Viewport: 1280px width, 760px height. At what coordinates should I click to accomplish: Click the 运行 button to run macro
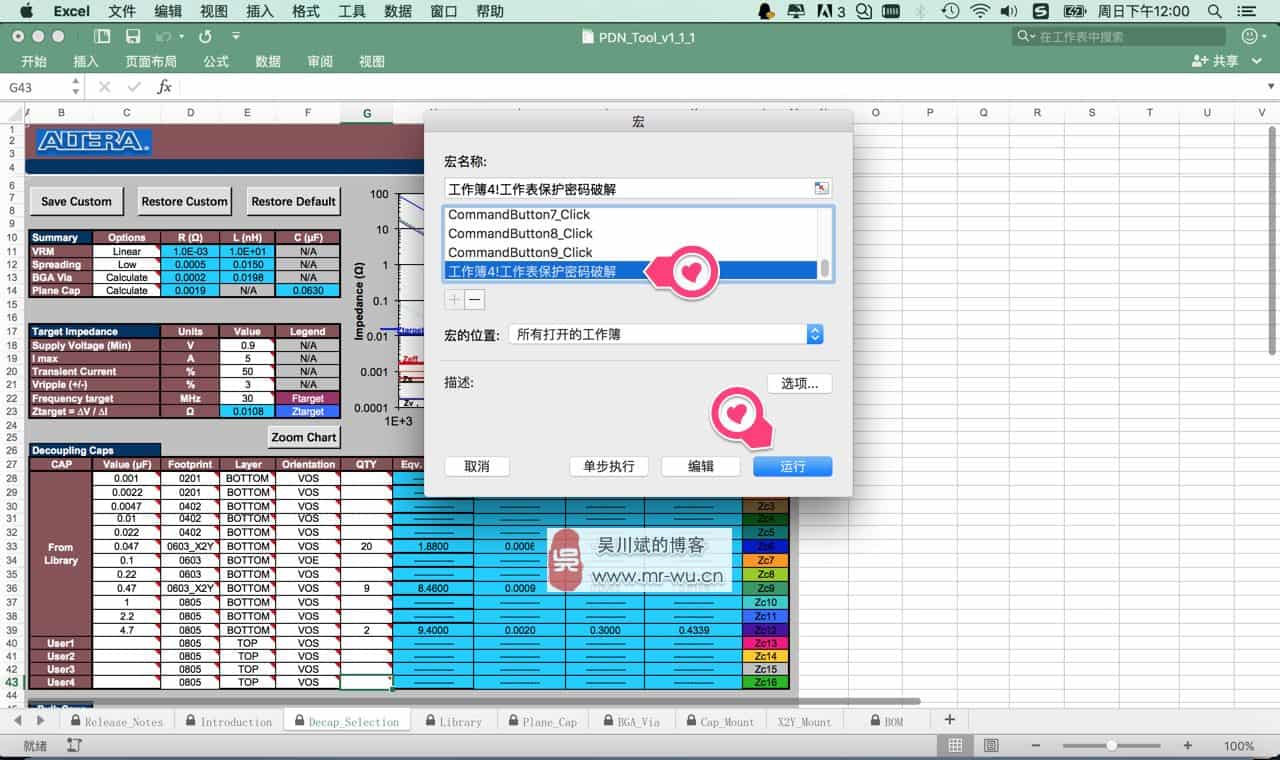click(792, 466)
